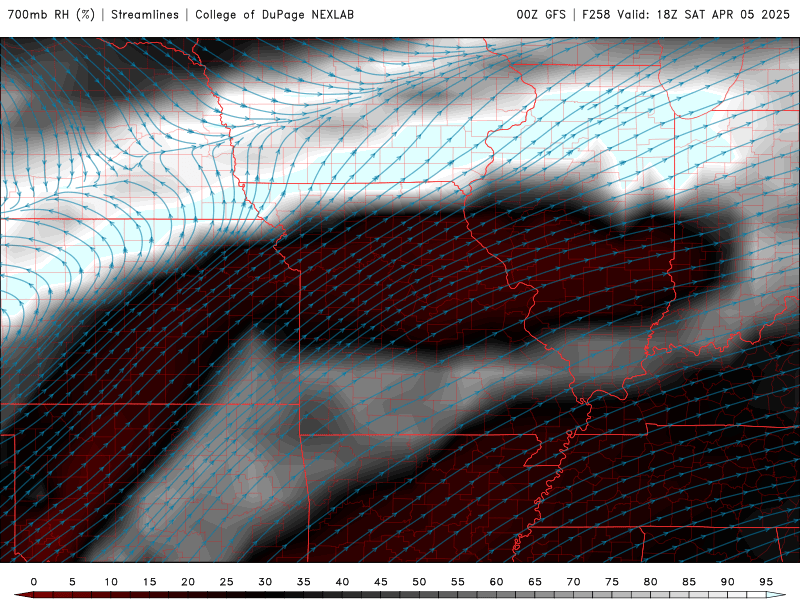Select the '95' colorbar scale label
Screen dimensions: 800x600
click(766, 582)
